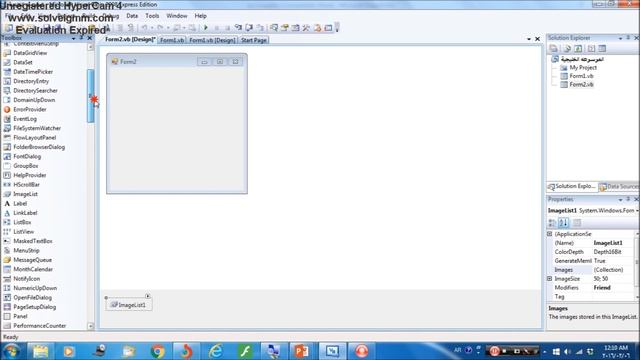Open ImageList1 smart tag arrow

(x=148, y=296)
